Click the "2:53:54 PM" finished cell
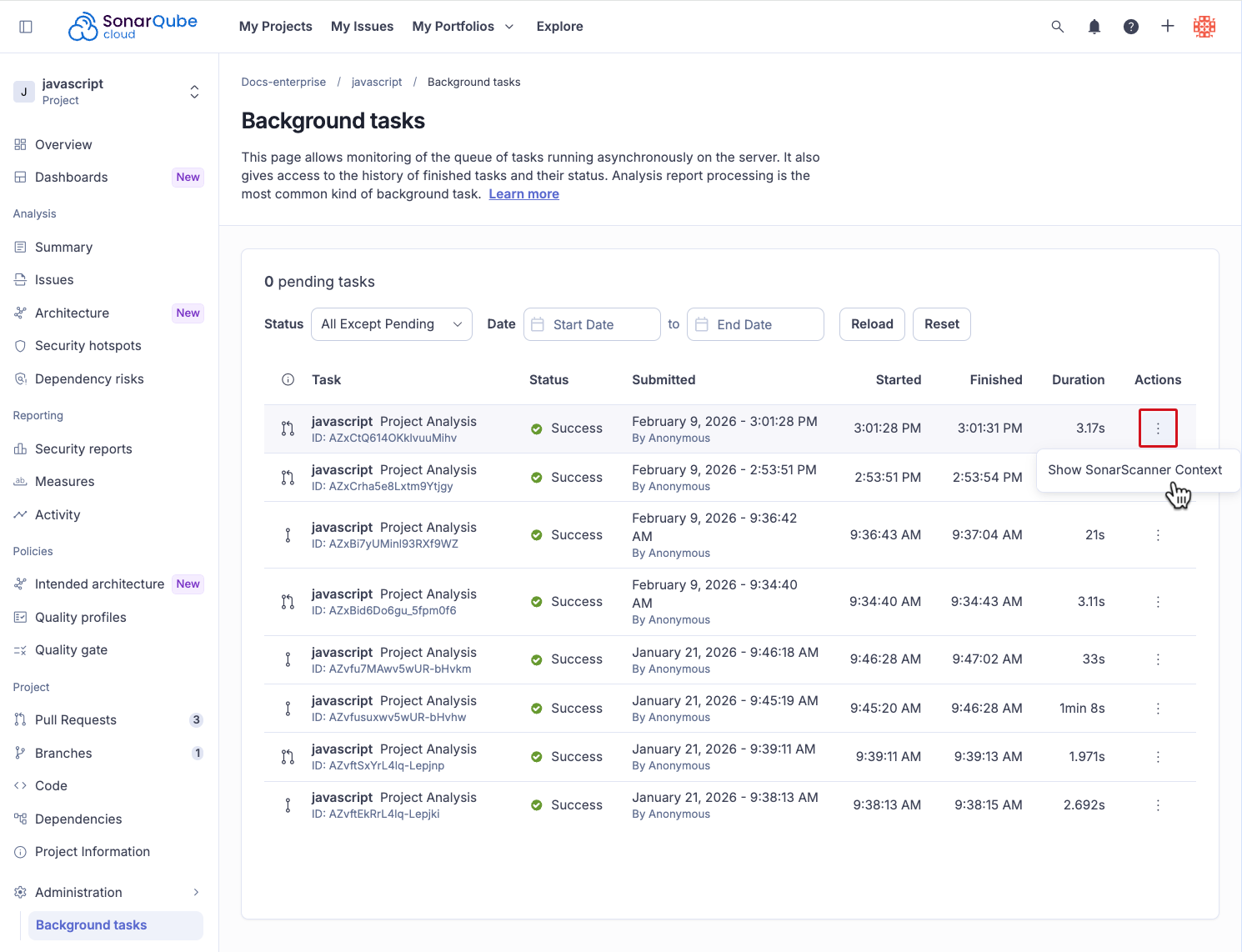The height and width of the screenshot is (952, 1242). point(988,478)
